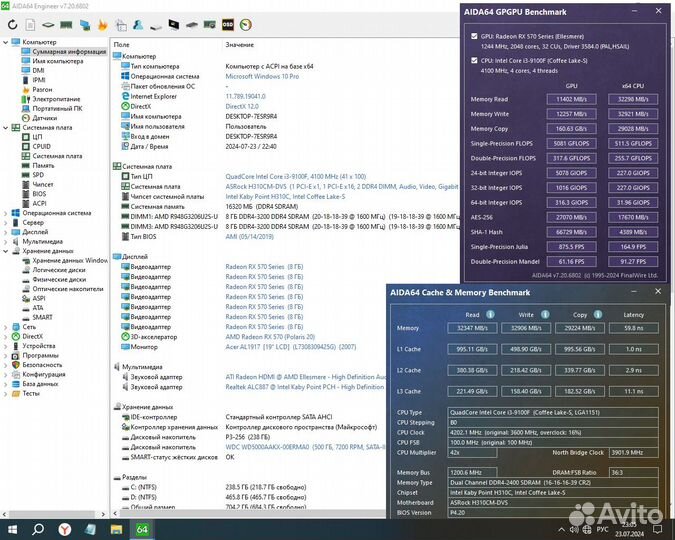Expand the Дисплей tree node
Screen dimensions: 675x540
coord(5,232)
